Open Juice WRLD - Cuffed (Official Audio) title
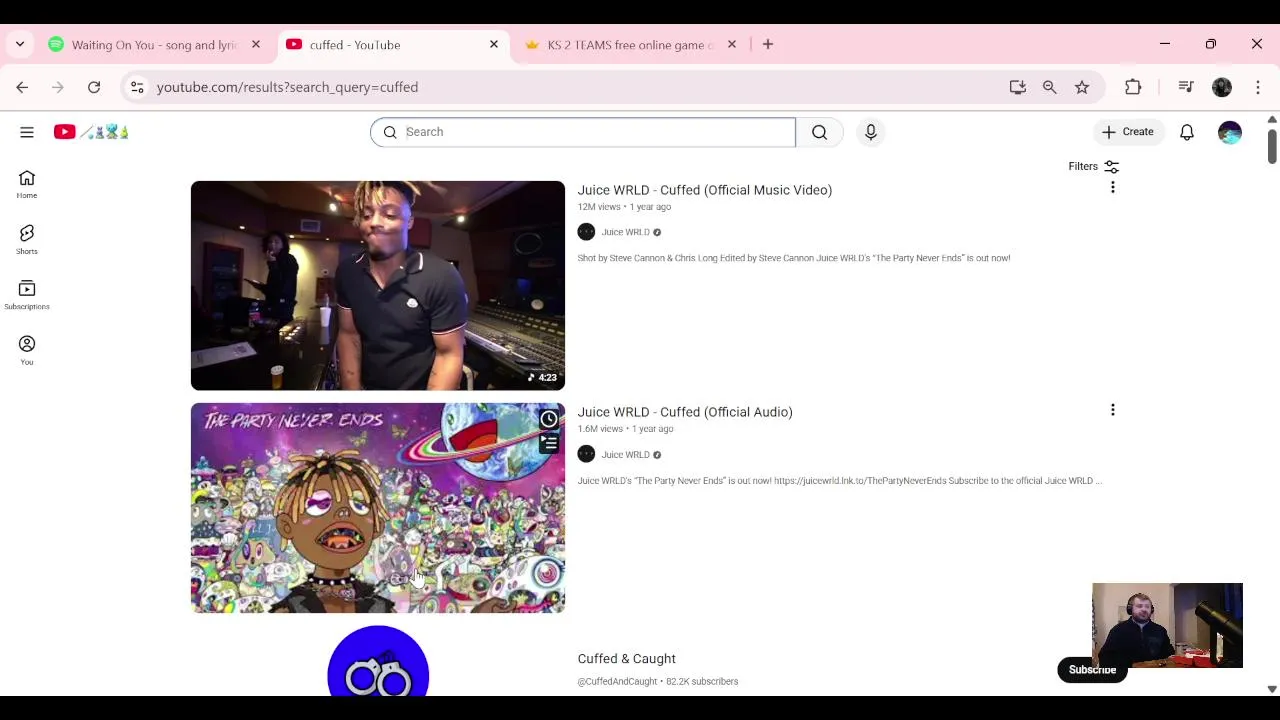Viewport: 1280px width, 720px height. coord(684,412)
